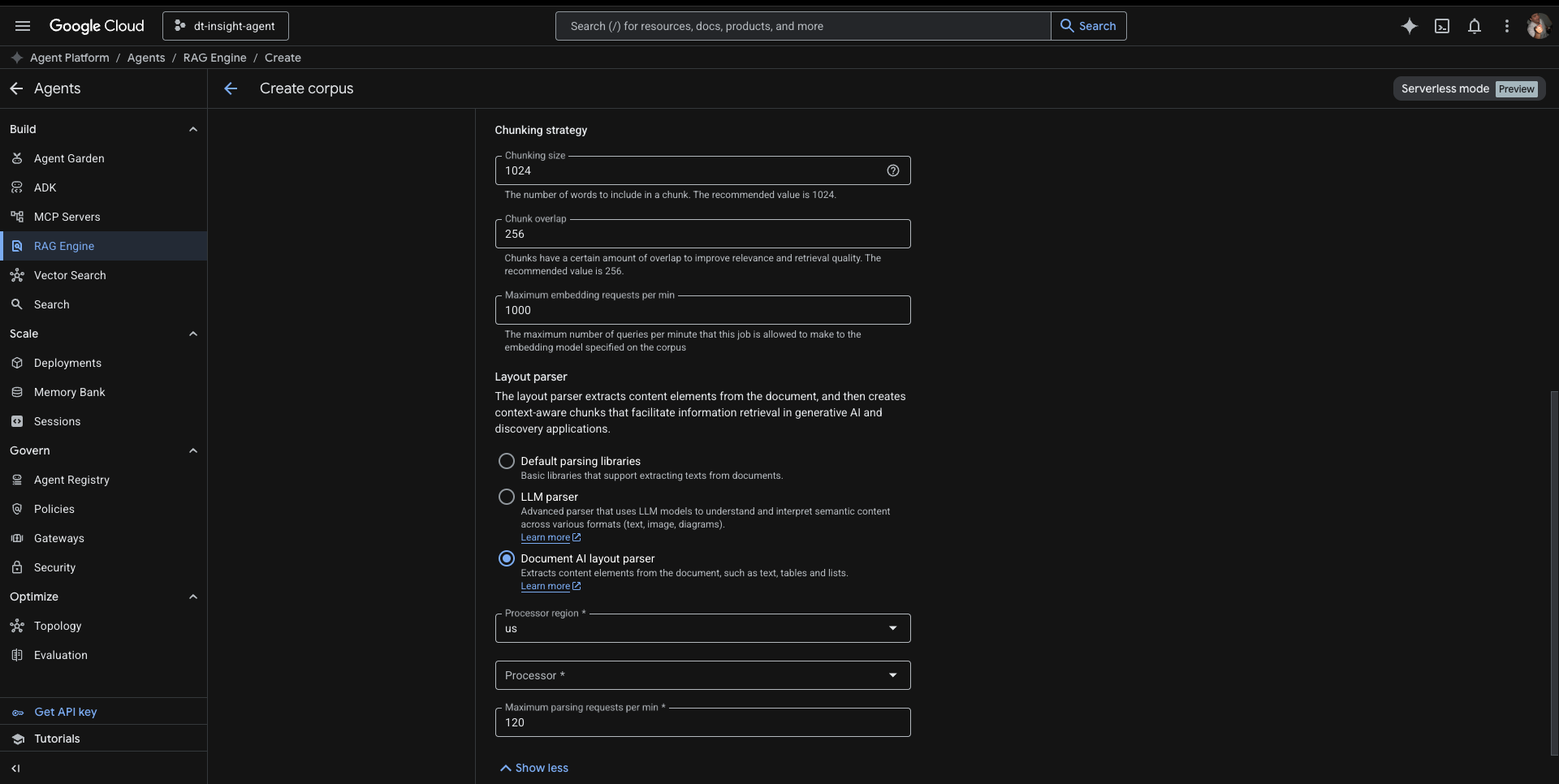Viewport: 1559px width, 784px height.
Task: Click the Deployments sidebar icon
Action: click(17, 363)
